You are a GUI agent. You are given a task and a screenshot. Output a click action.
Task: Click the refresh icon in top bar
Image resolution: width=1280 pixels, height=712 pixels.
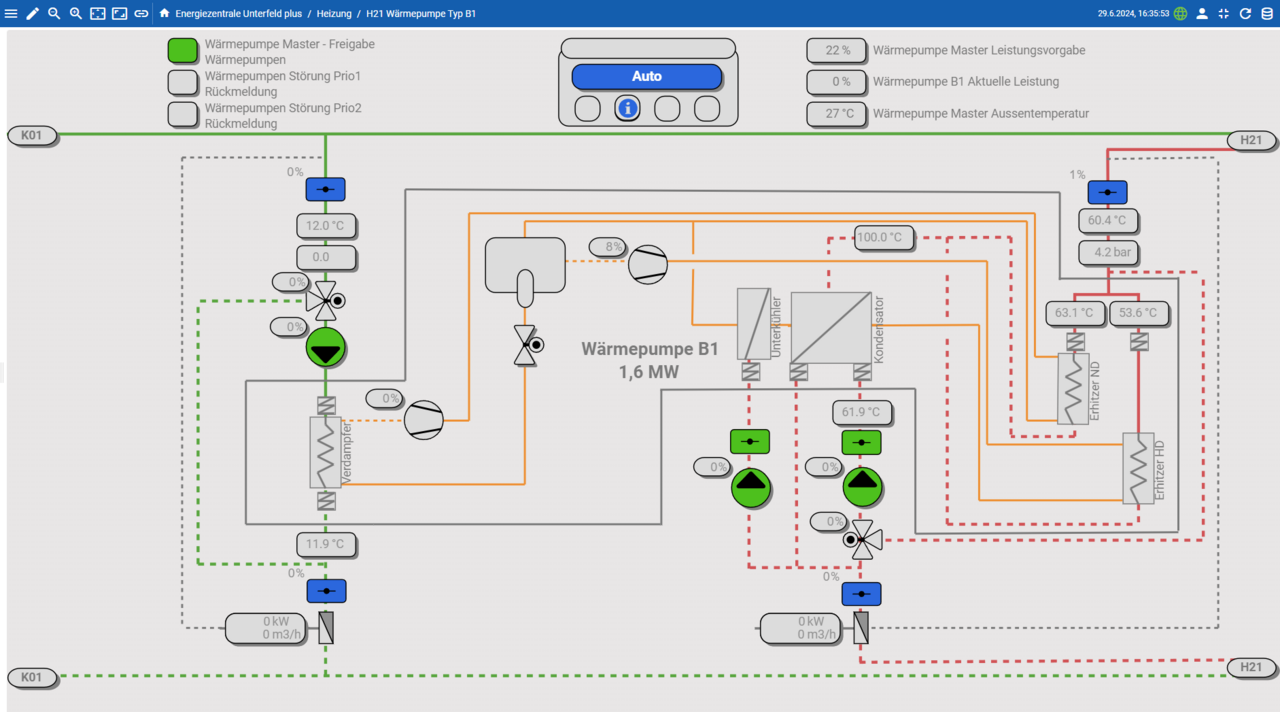1245,14
